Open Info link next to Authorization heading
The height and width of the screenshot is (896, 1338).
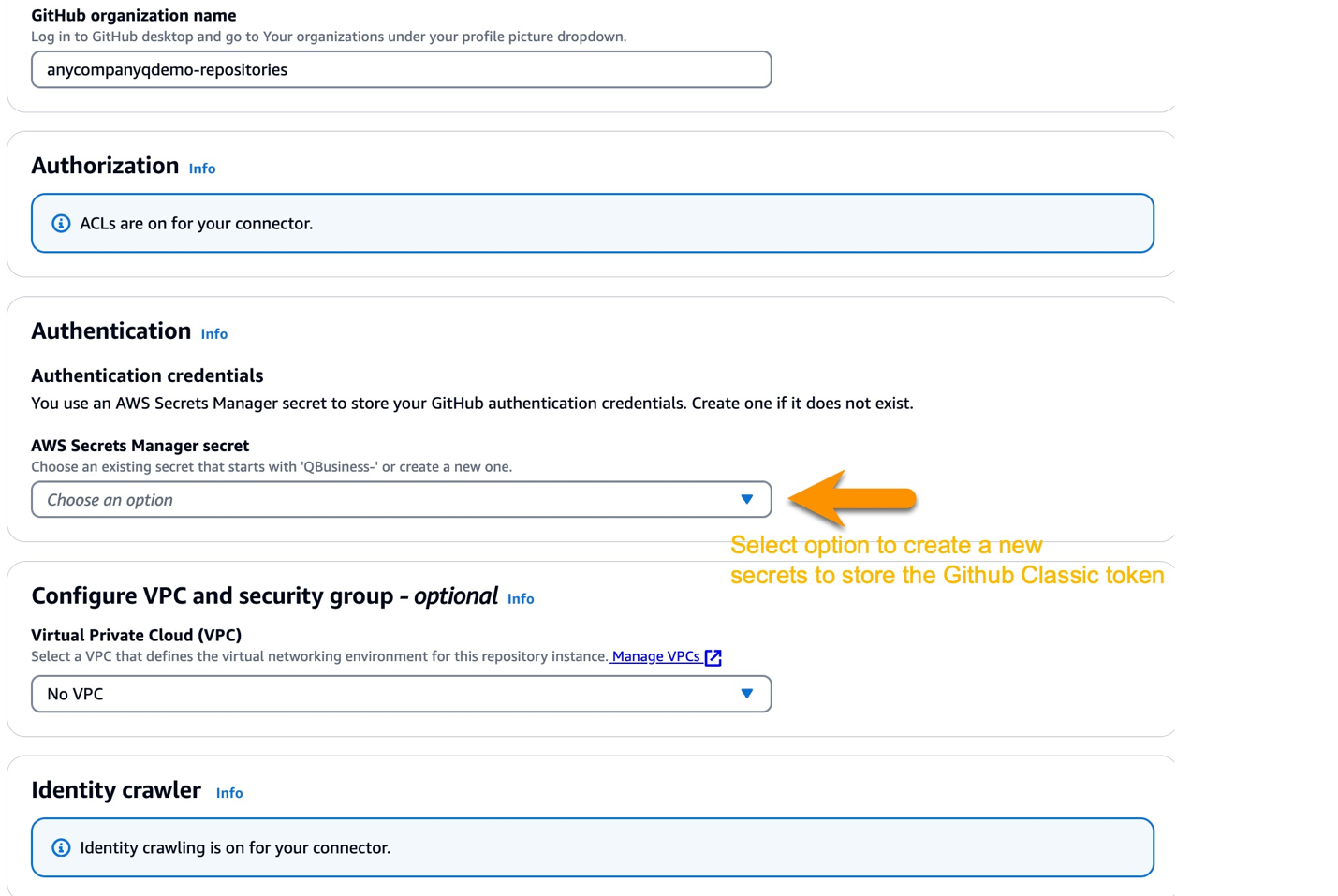tap(201, 169)
